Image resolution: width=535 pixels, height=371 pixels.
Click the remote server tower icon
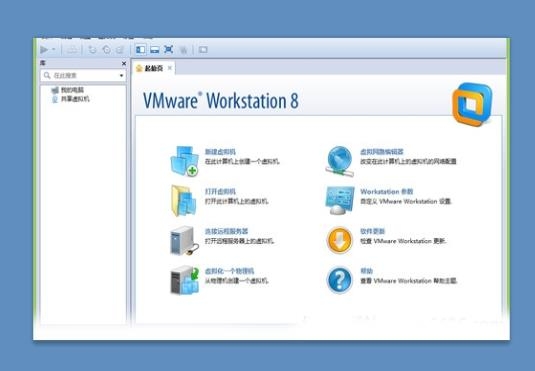[184, 241]
